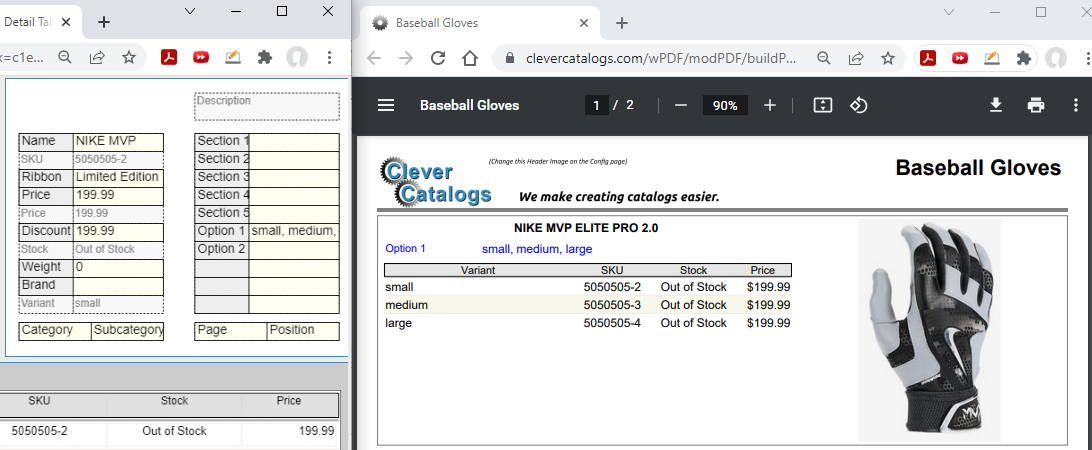The image size is (1092, 450).
Task: Go to home page in right browser
Action: [470, 58]
